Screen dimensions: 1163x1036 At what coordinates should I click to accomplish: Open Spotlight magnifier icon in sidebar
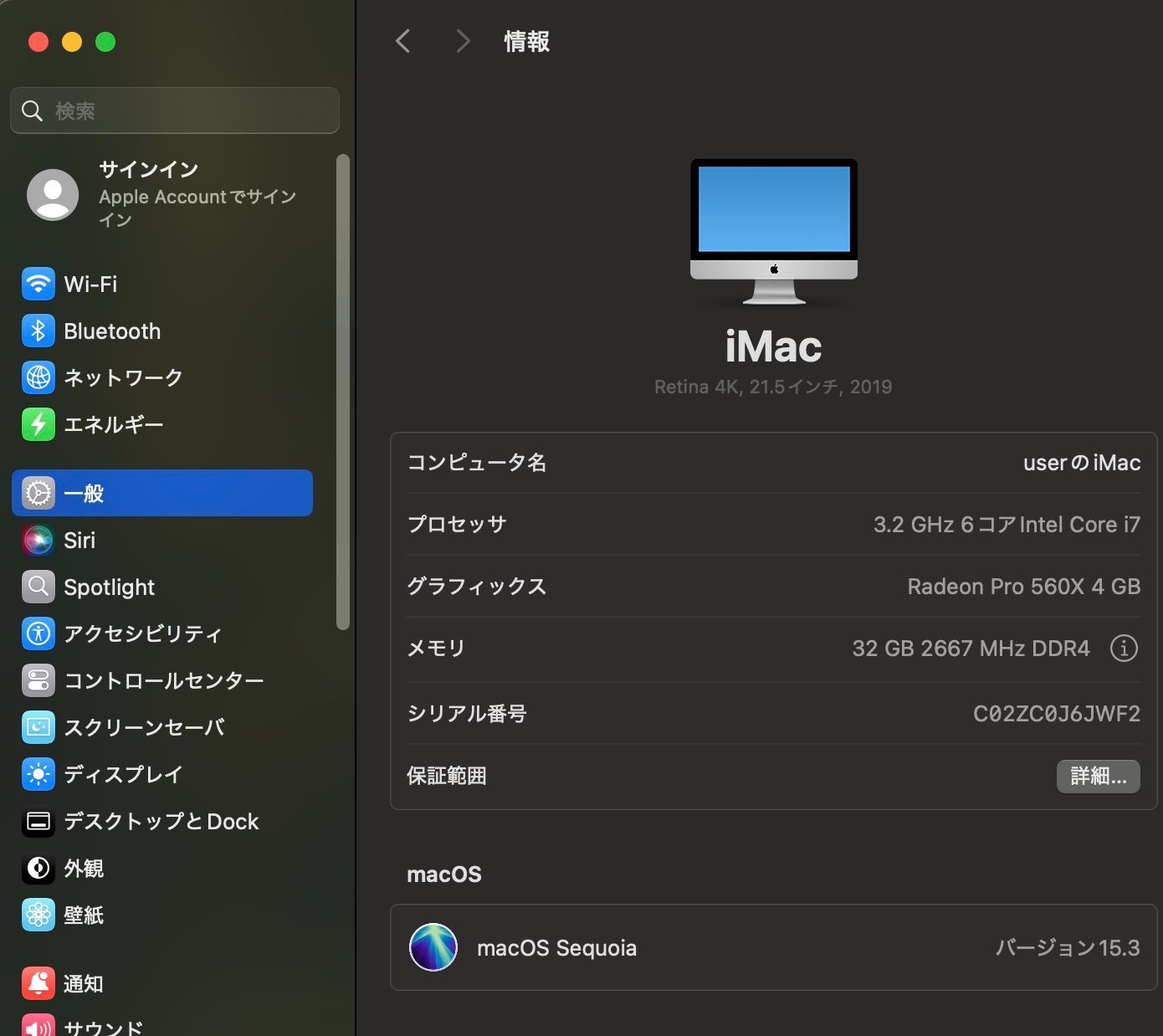38,587
